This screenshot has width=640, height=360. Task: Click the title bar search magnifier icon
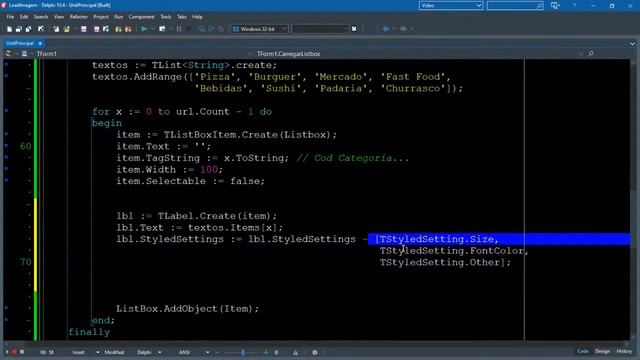[x=540, y=6]
